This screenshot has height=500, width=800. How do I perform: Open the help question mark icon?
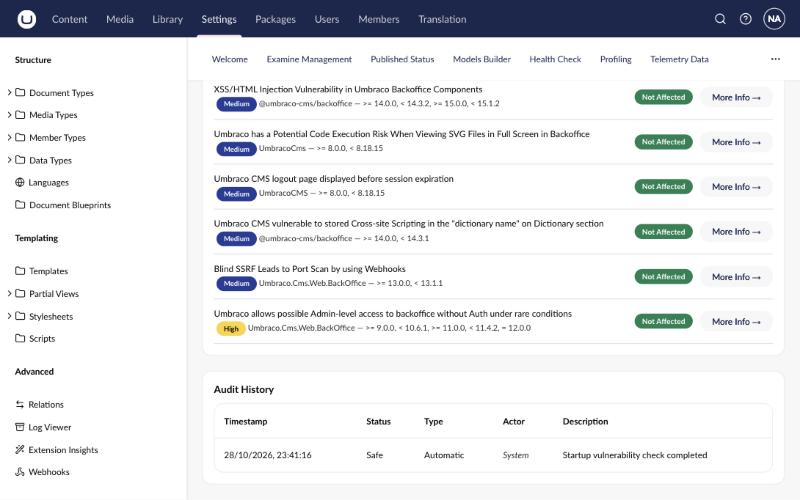point(745,19)
